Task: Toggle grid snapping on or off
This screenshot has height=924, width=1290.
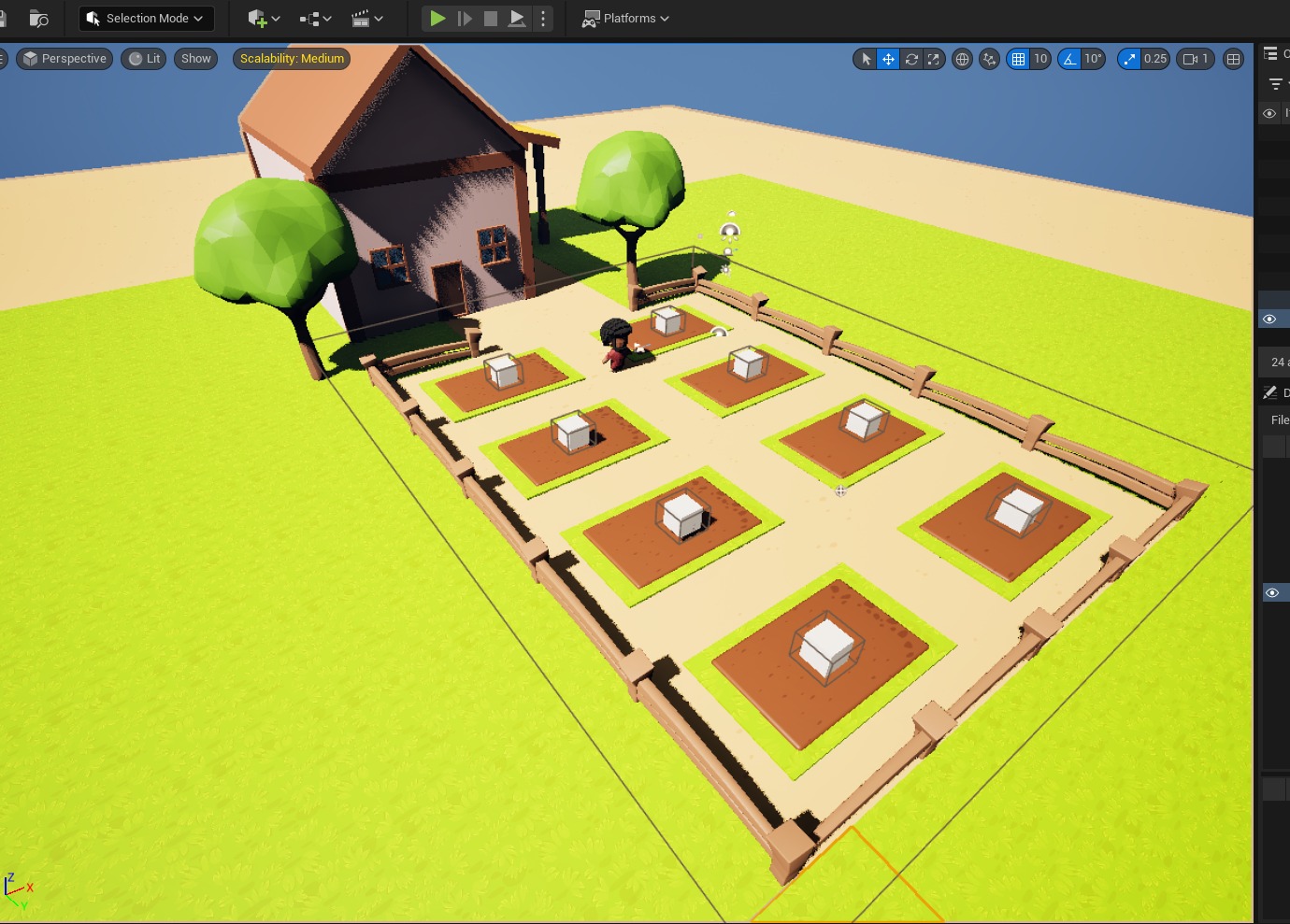Action: tap(1018, 59)
